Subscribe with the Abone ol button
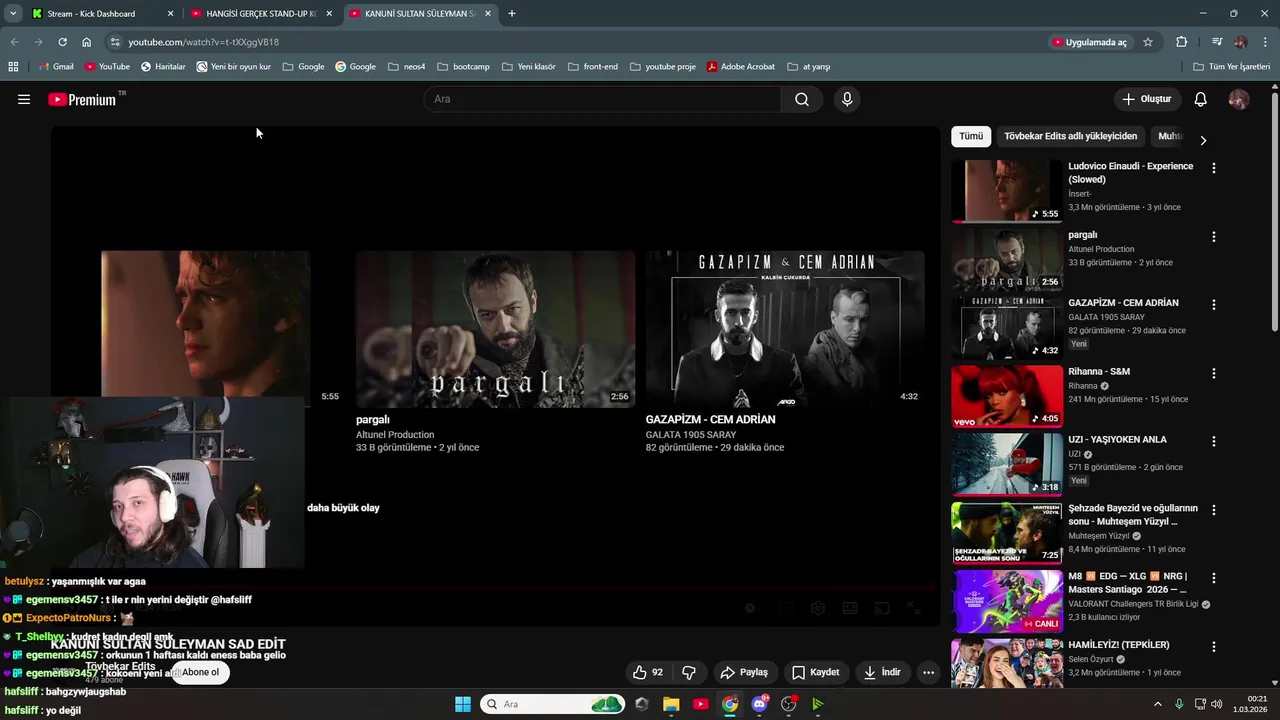1280x720 pixels. (x=200, y=672)
